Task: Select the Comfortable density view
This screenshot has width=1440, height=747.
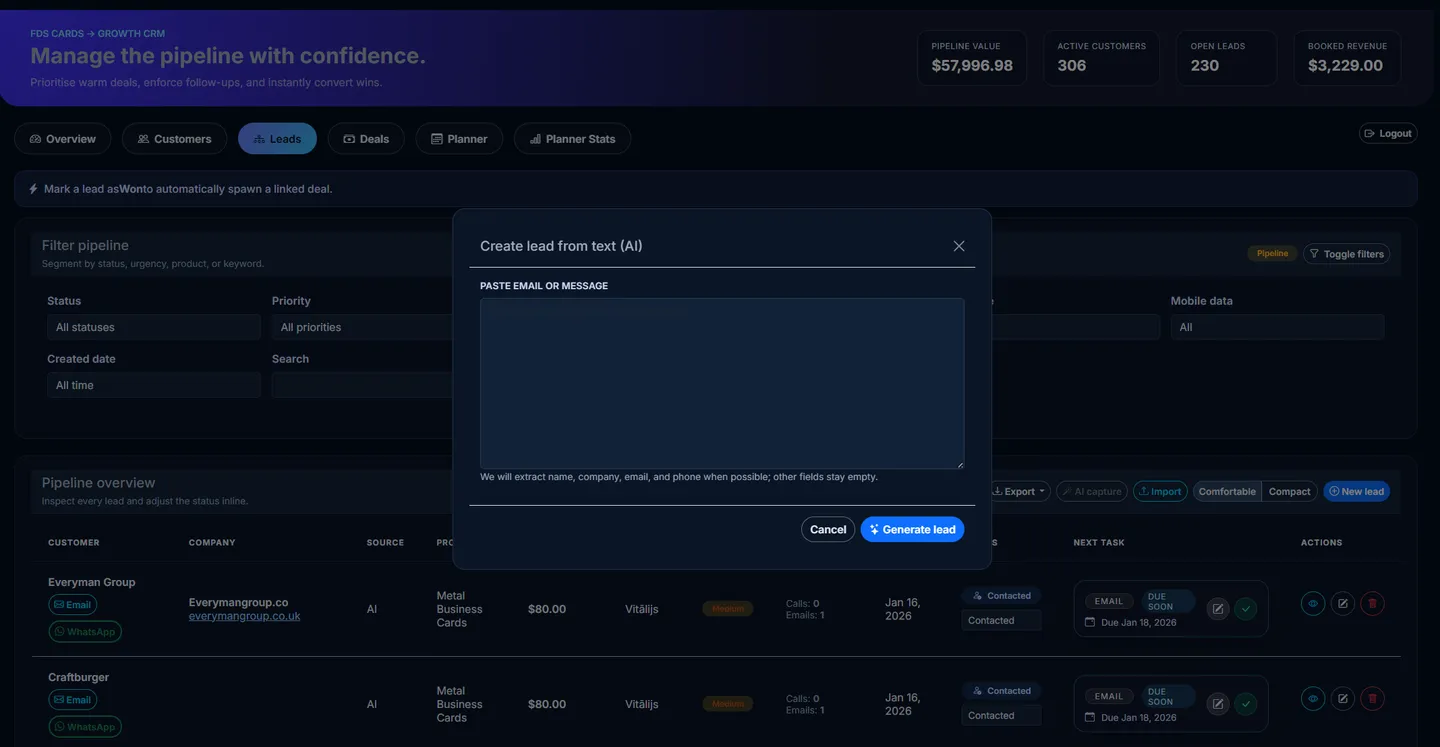Action: click(x=1227, y=491)
